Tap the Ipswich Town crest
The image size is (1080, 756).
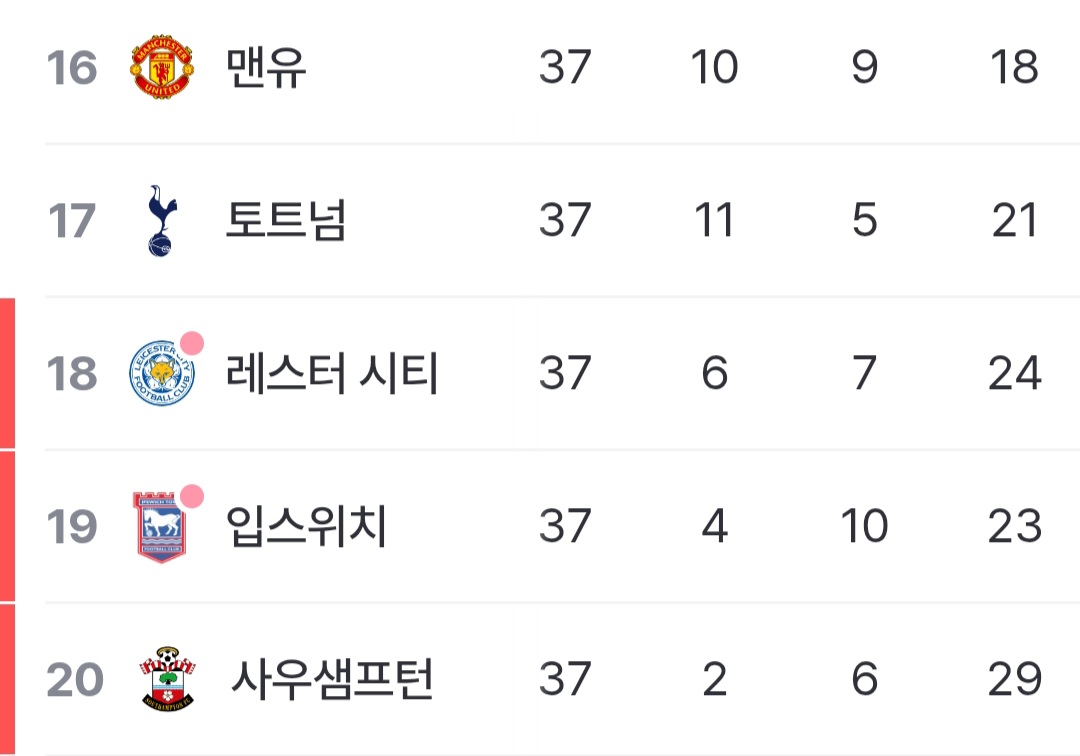coord(160,527)
